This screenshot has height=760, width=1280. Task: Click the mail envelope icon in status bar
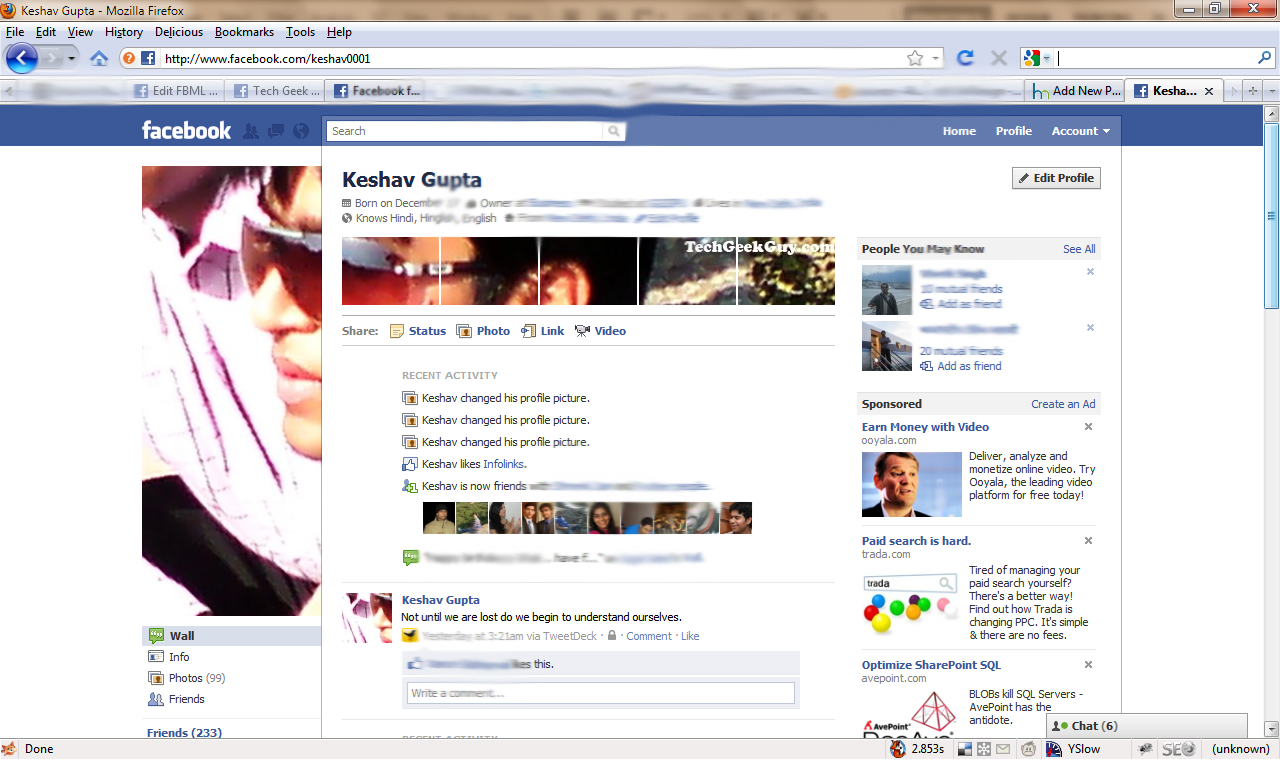[1002, 749]
